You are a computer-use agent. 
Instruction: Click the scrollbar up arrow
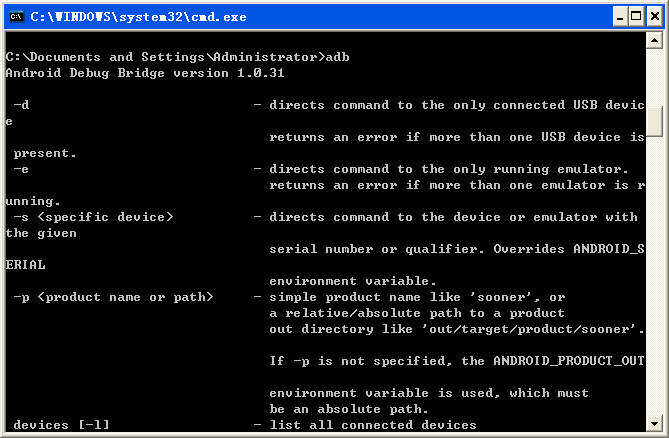tap(654, 41)
